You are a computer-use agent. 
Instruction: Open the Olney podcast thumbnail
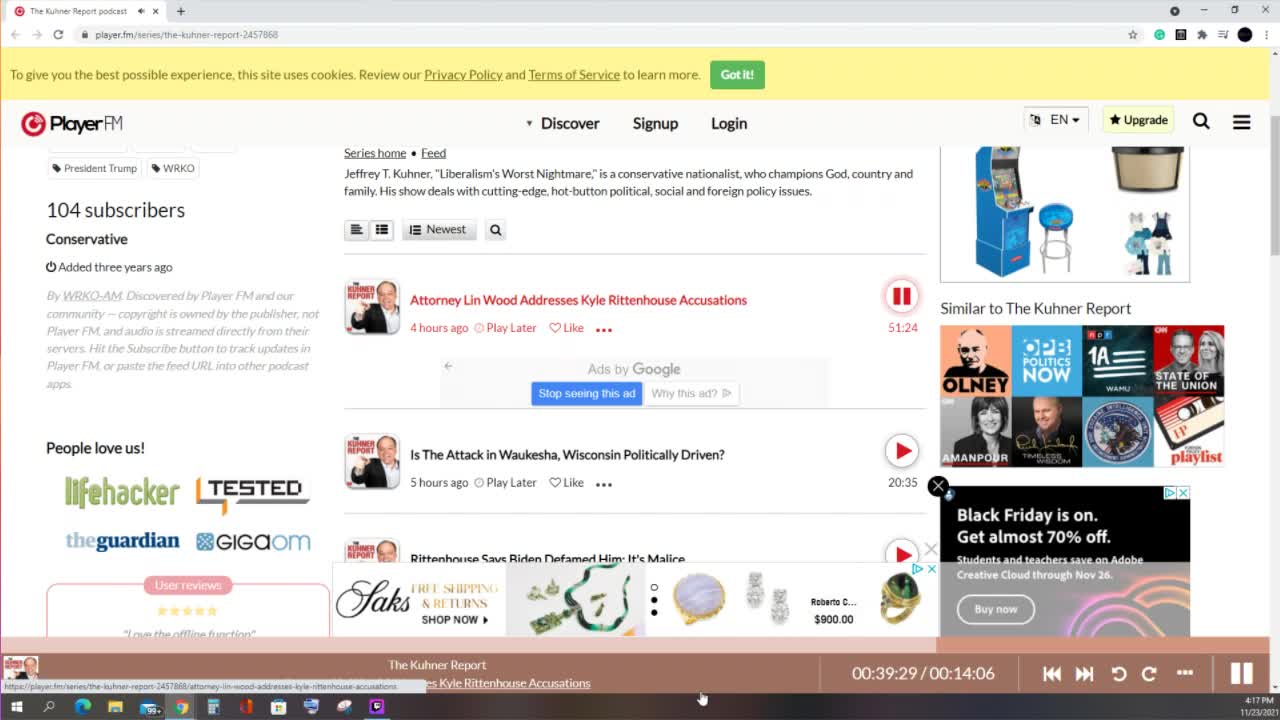click(x=975, y=360)
